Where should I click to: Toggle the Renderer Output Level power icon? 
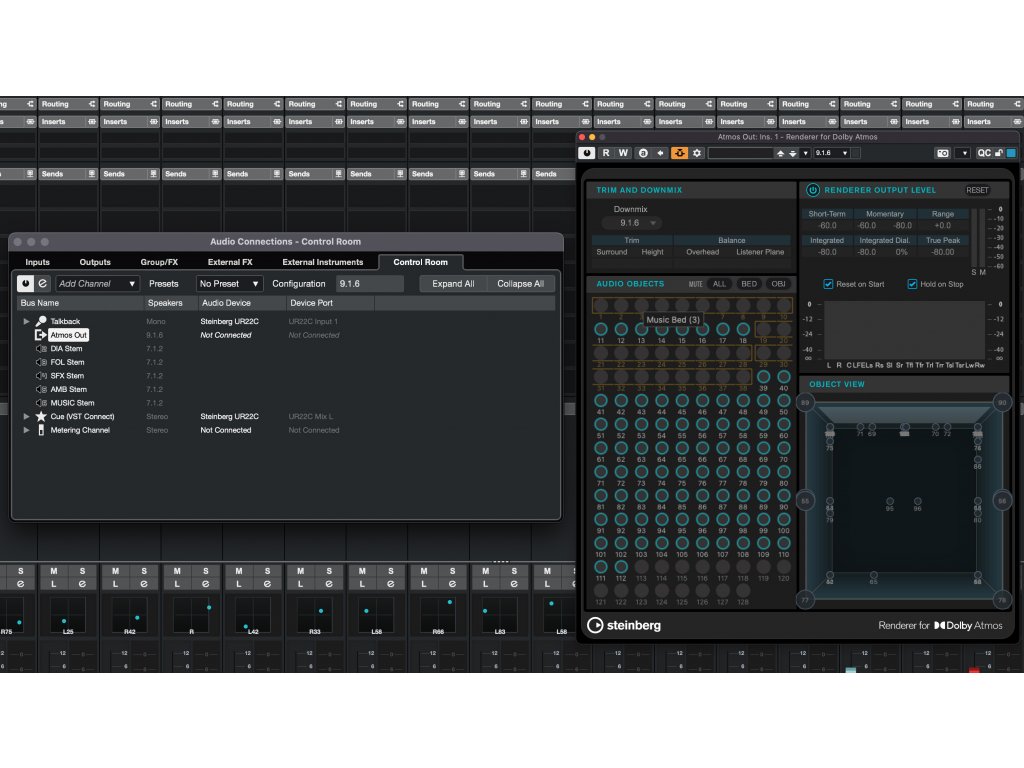click(x=812, y=190)
